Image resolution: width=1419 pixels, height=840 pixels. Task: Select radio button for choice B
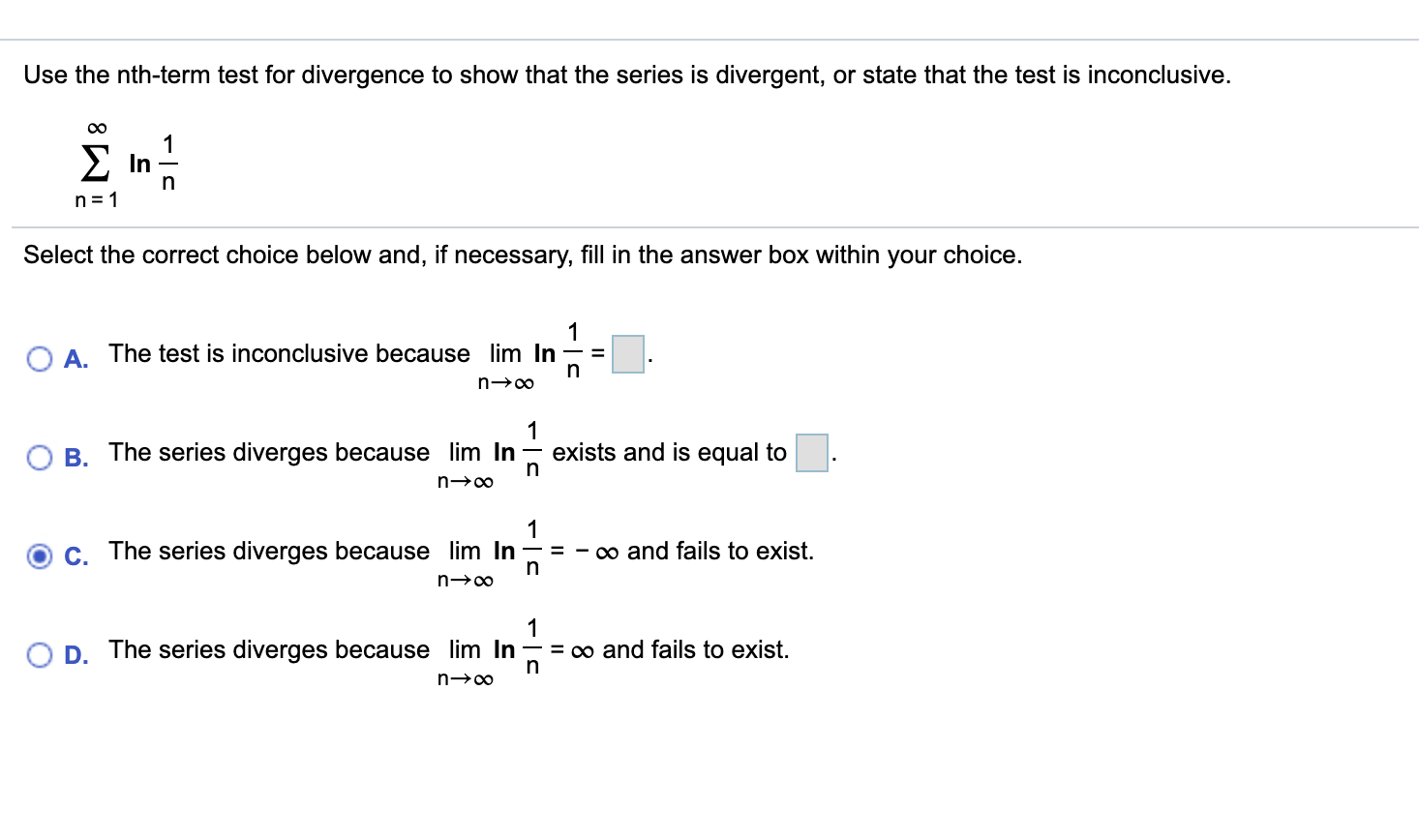point(40,458)
